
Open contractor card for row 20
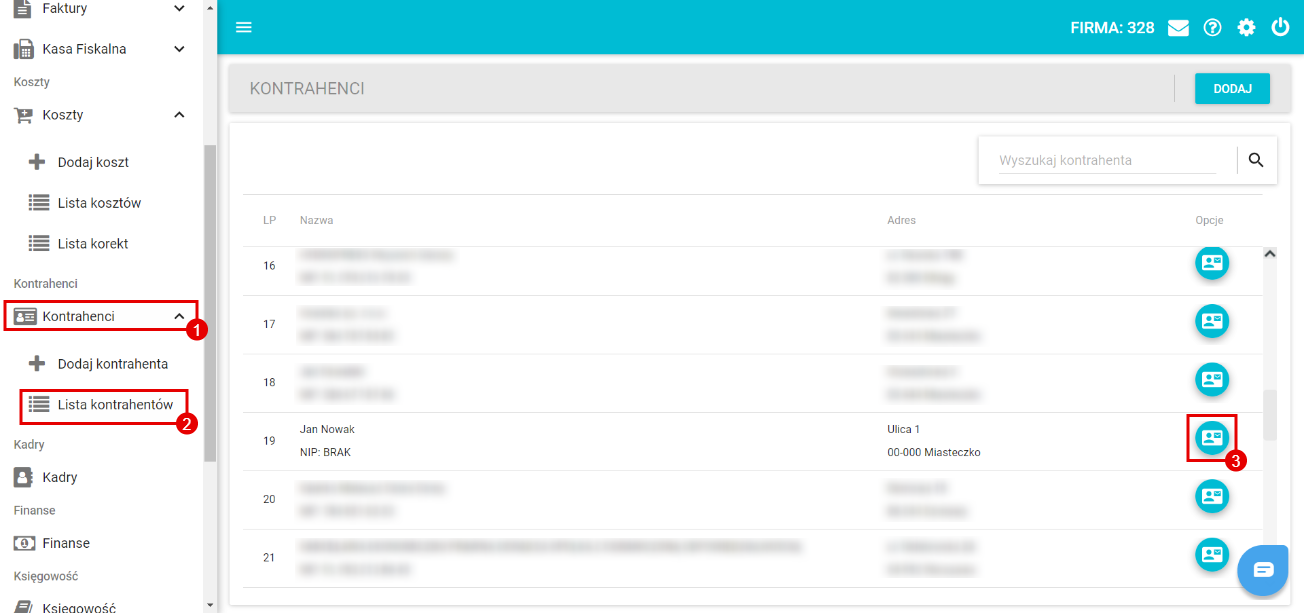[x=1212, y=496]
